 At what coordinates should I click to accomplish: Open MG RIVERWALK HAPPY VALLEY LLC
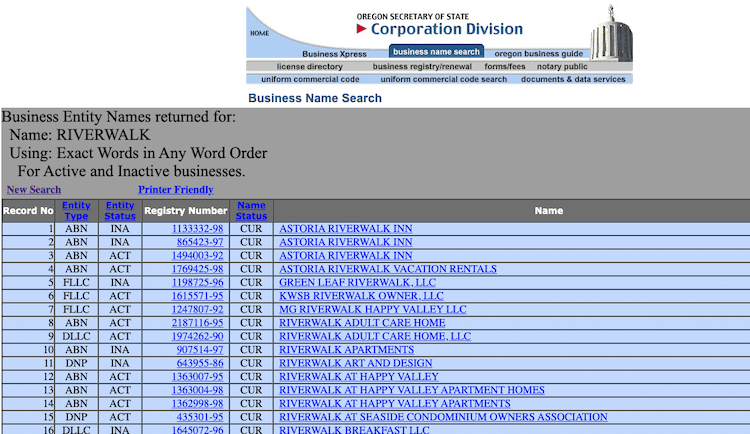[373, 309]
